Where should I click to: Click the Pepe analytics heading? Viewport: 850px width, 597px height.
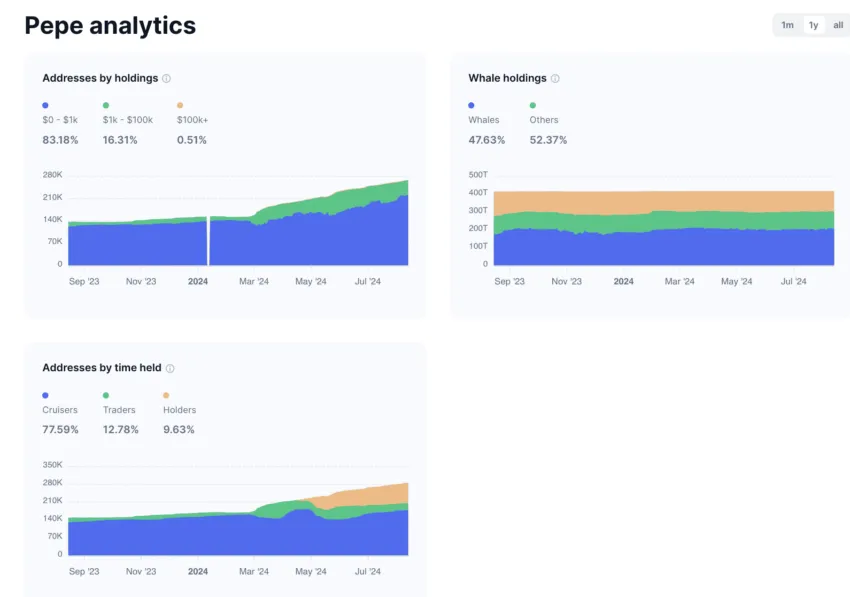(x=110, y=25)
